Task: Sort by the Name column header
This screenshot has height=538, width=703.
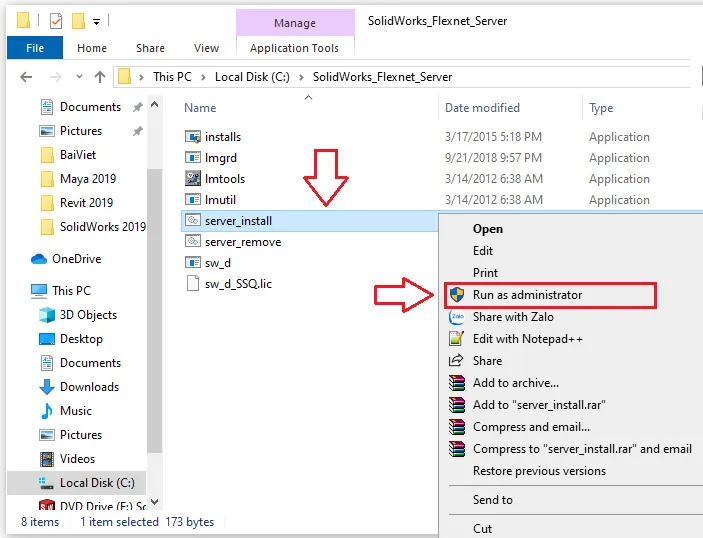Action: tap(200, 108)
